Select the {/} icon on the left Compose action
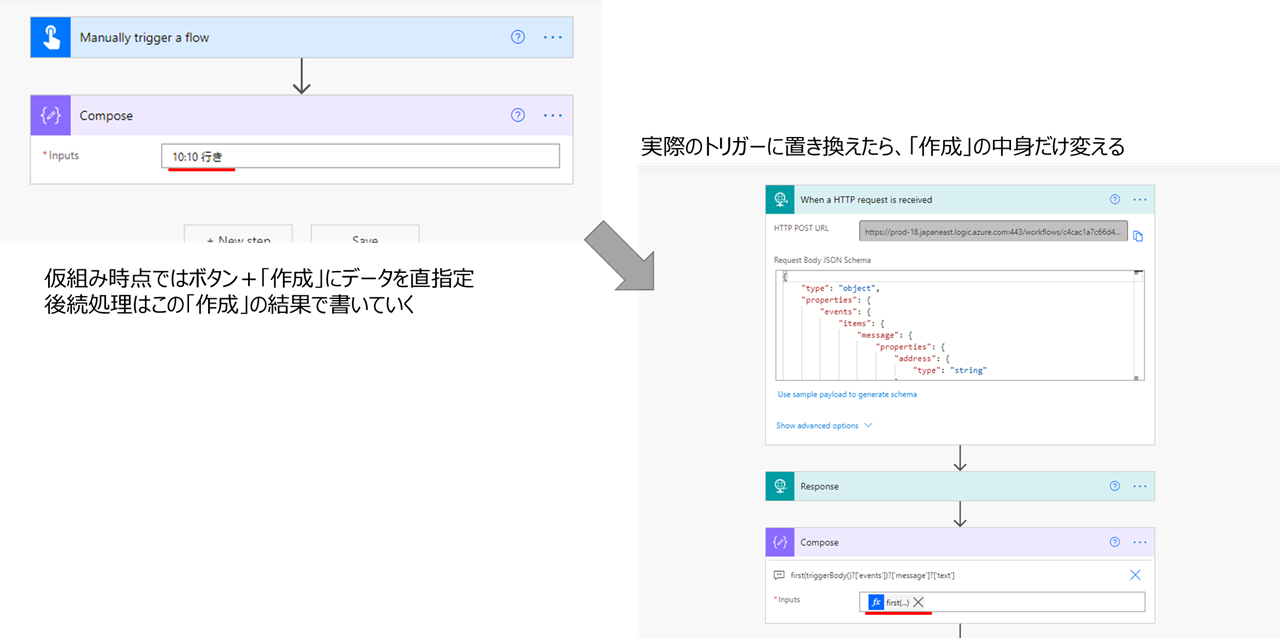This screenshot has width=1280, height=638. [50, 115]
